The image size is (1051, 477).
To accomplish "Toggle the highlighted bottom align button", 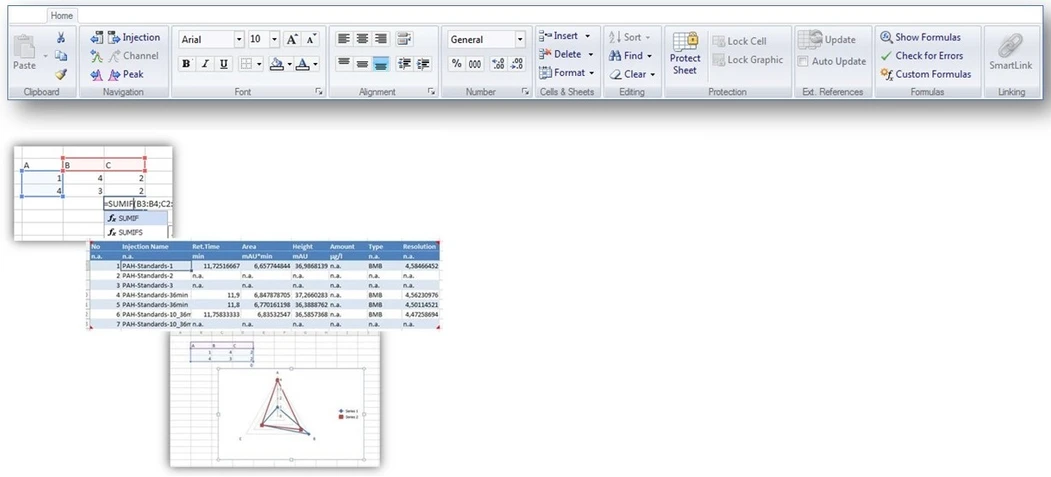I will click(x=381, y=64).
